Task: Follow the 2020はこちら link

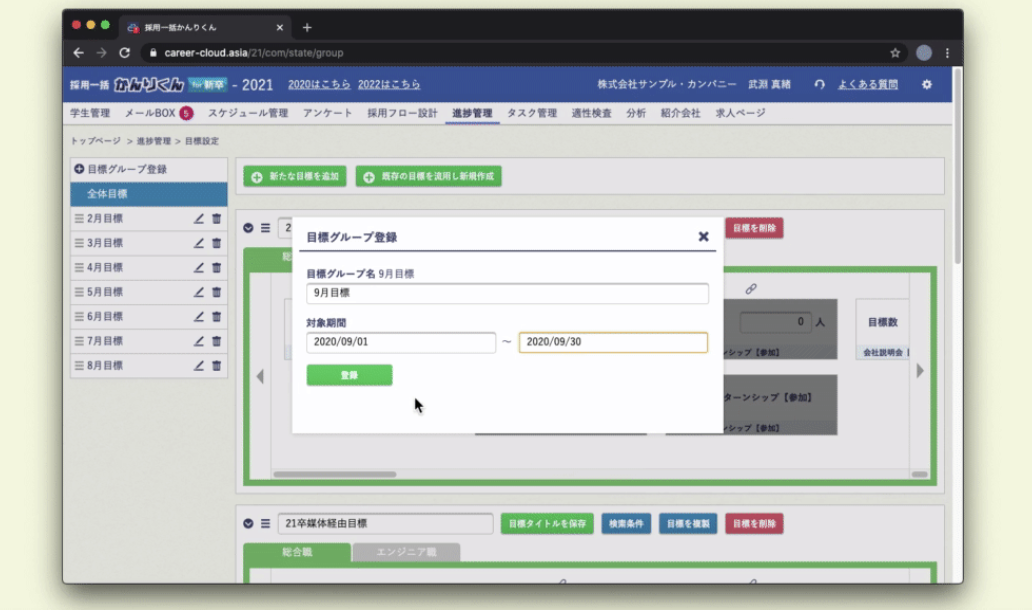Action: (319, 84)
